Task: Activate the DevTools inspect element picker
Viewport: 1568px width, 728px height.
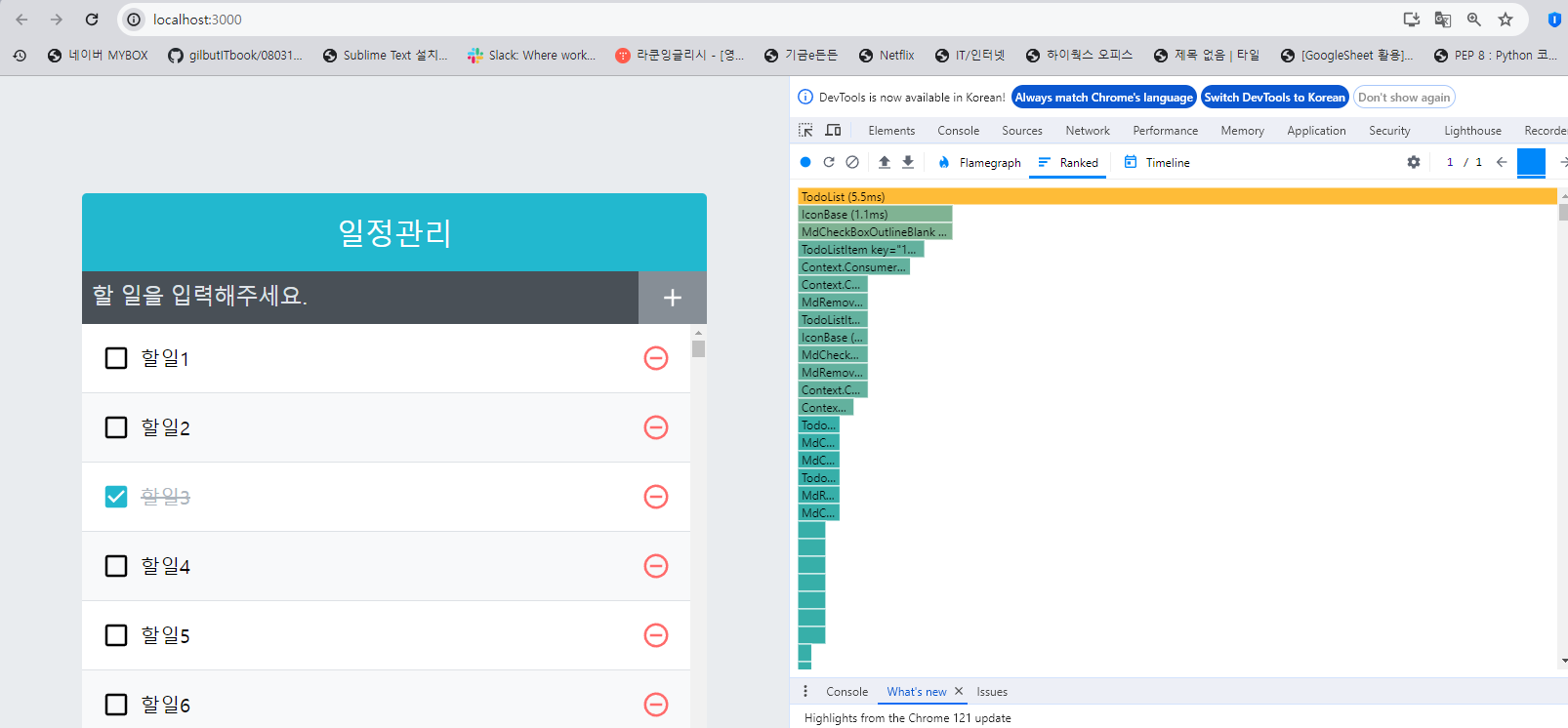Action: (805, 130)
